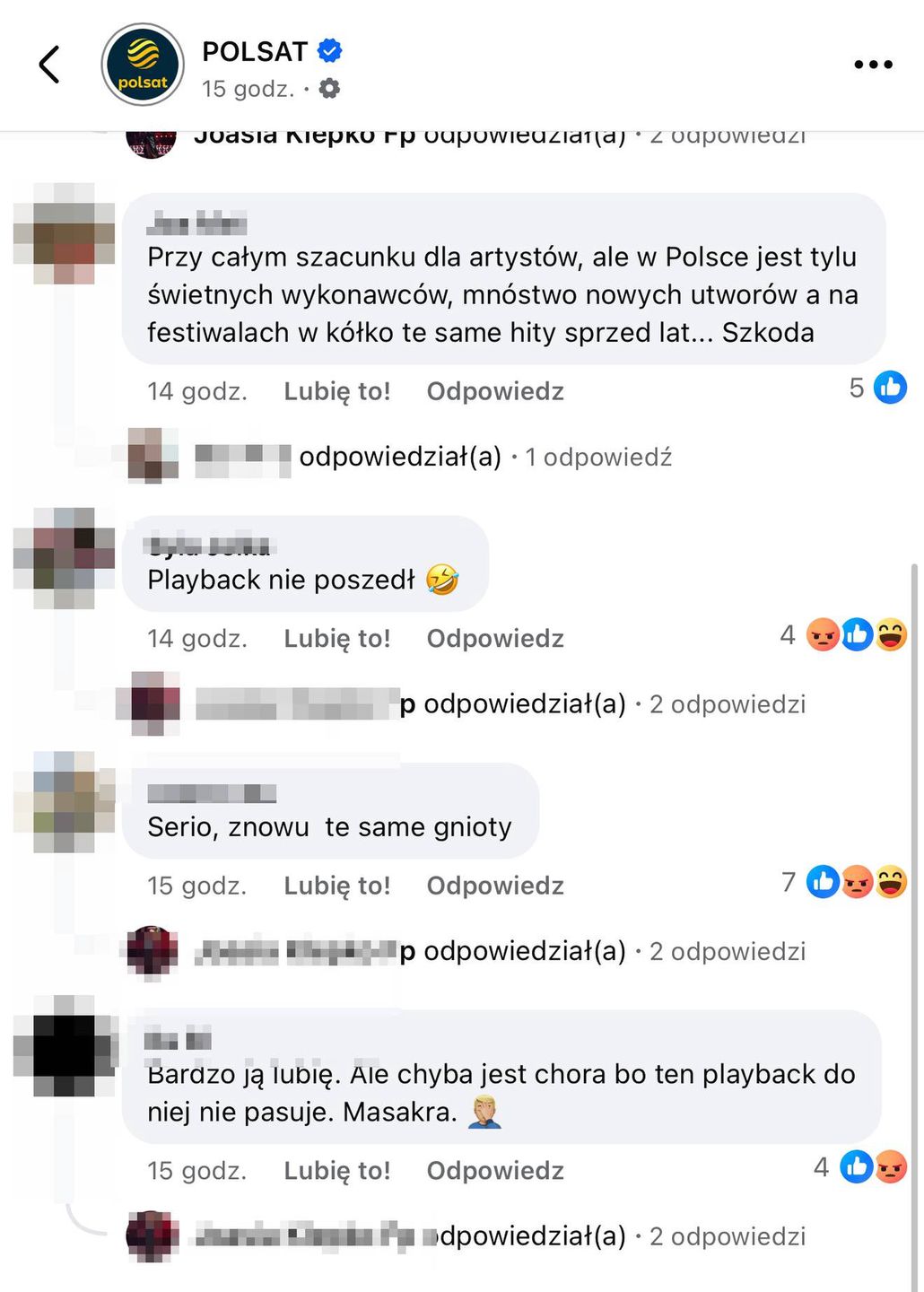This screenshot has height=1292, width=924.
Task: Expand the 2 odpowiedzi under the Masakra comment
Action: click(x=728, y=1236)
